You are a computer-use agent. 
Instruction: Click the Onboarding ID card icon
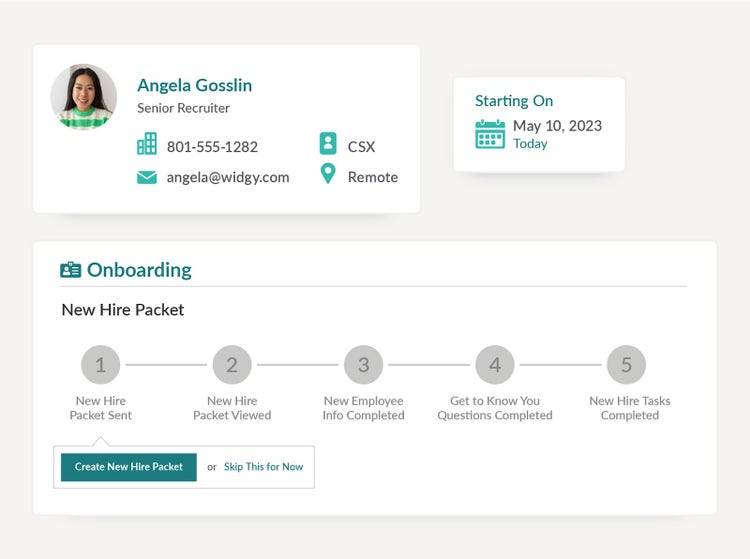click(71, 270)
